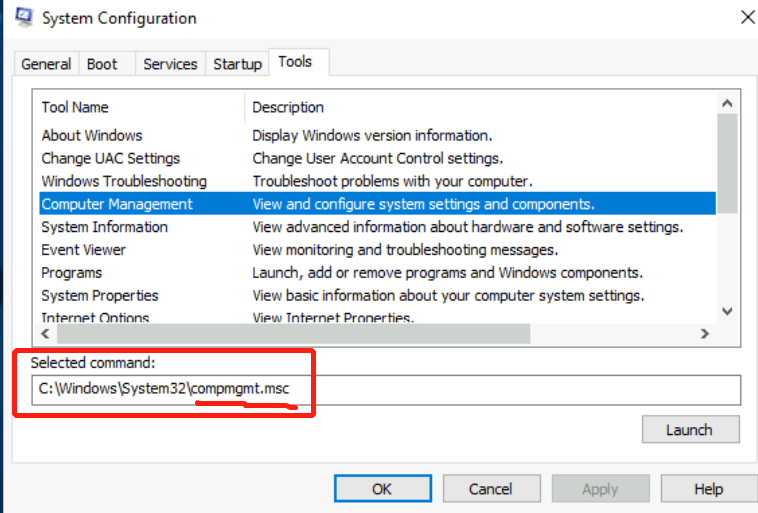Click the horizontal scrollbar right arrow

[704, 334]
